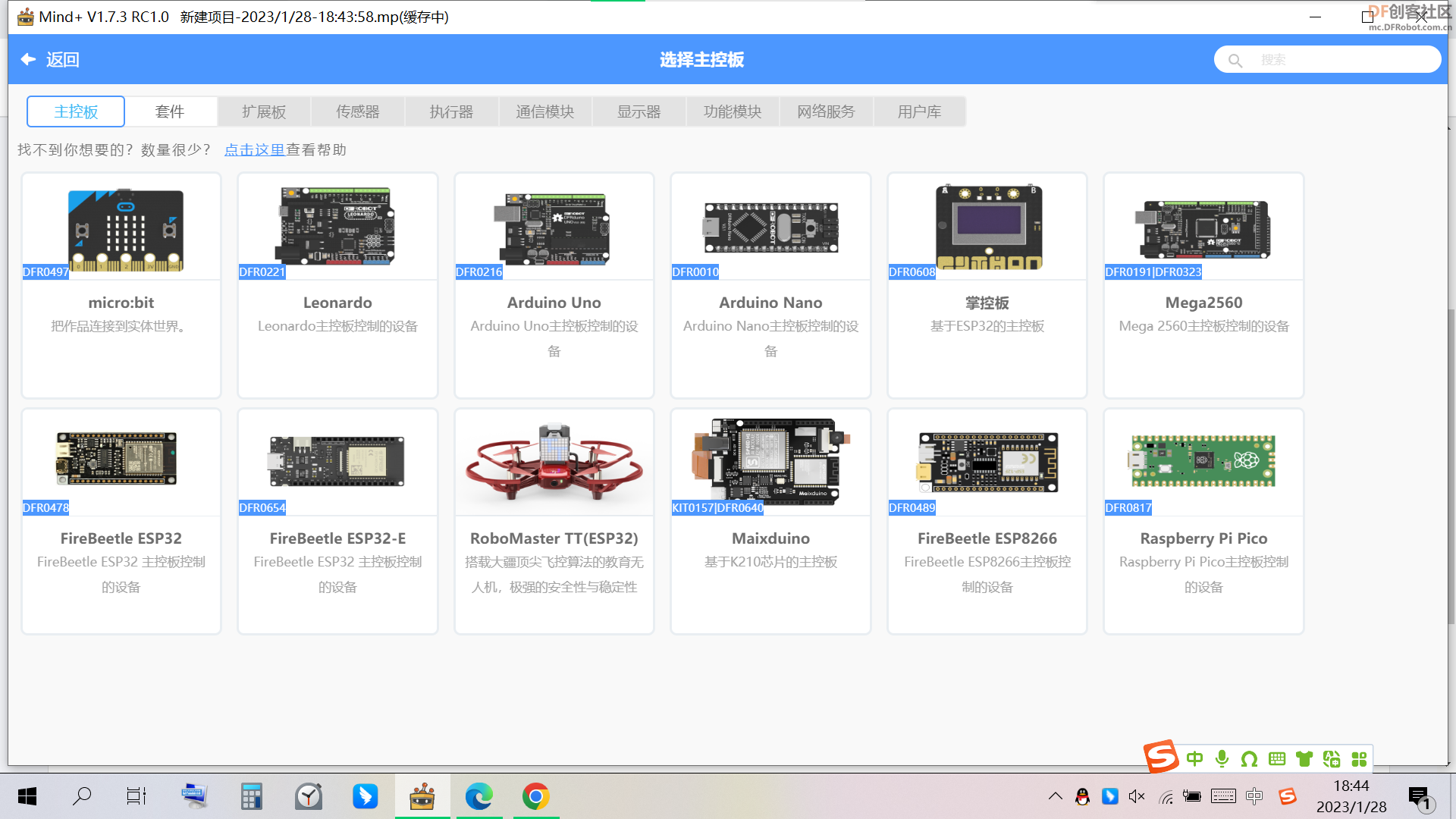Click the KIT0157|DFR0640 product tag
Image resolution: width=1456 pixels, height=819 pixels.
(x=717, y=508)
